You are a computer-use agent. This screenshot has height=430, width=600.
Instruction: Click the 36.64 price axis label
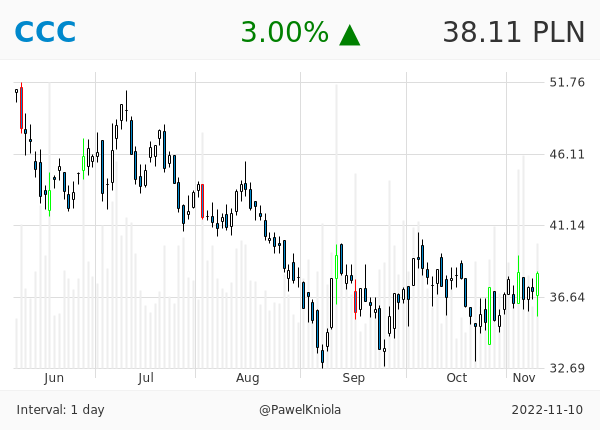(567, 297)
